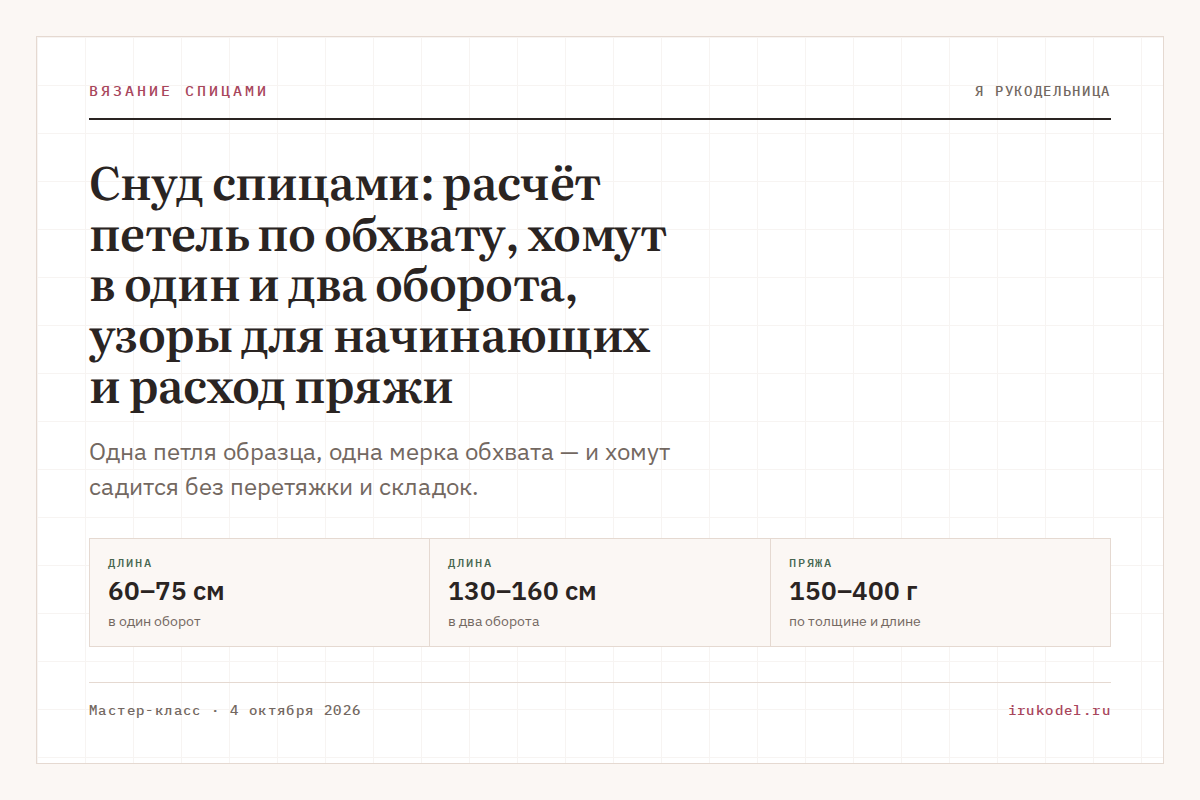Select the '150–400 г' yarn value
The height and width of the screenshot is (800, 1200).
point(853,591)
